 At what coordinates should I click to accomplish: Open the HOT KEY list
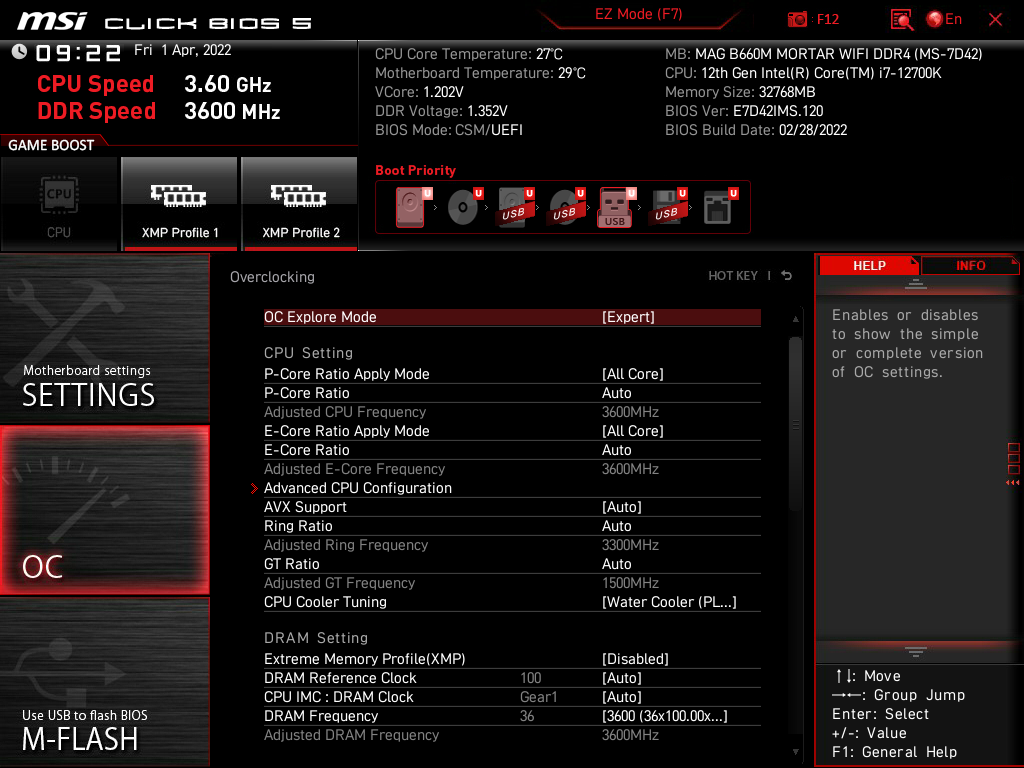733,276
